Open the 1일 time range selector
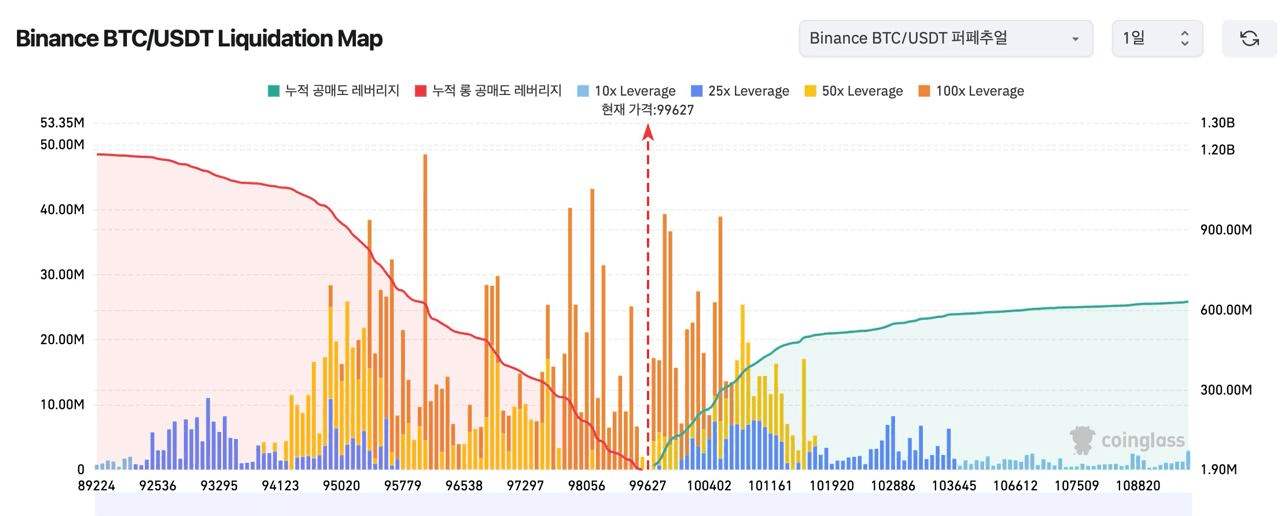Image resolution: width=1280 pixels, height=516 pixels. point(1157,38)
